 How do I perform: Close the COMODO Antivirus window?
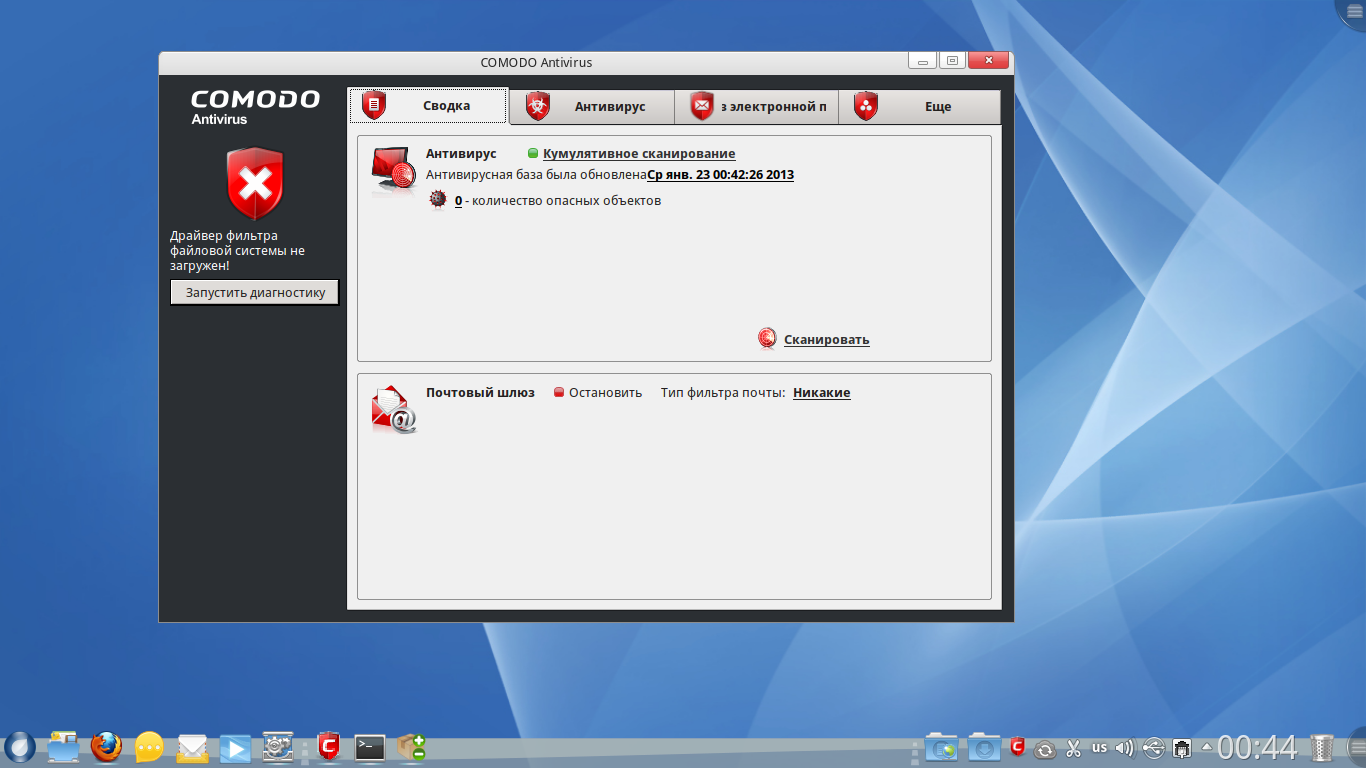pyautogui.click(x=989, y=61)
